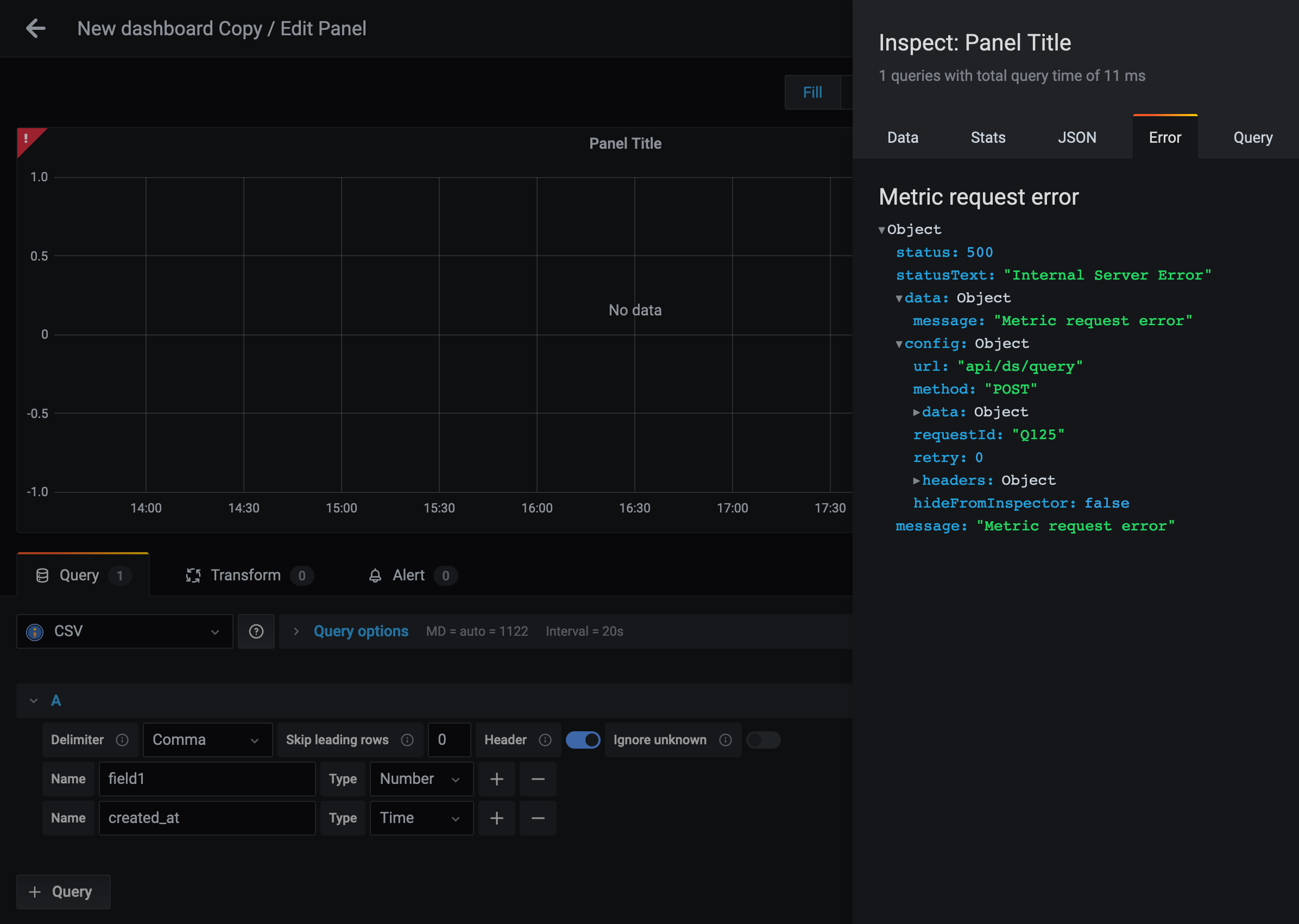Click the info icon beside Skip leading rows
This screenshot has width=1299, height=924.
click(407, 739)
